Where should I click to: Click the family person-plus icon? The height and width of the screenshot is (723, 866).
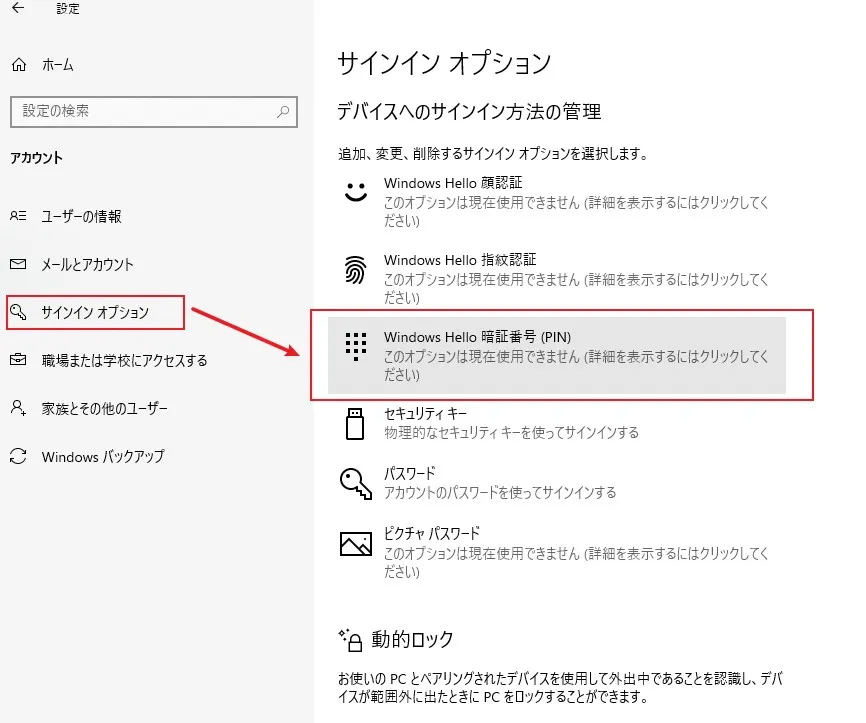(18, 408)
